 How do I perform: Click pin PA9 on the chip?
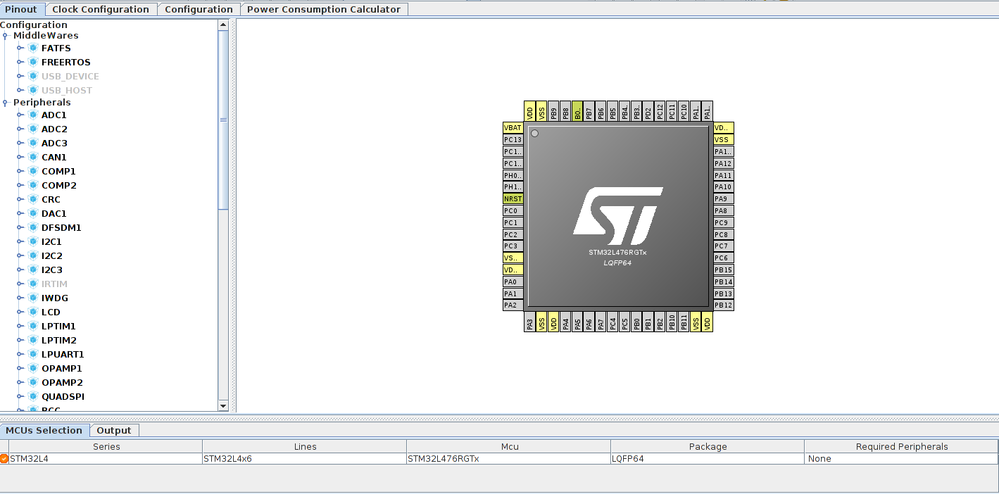tap(723, 198)
